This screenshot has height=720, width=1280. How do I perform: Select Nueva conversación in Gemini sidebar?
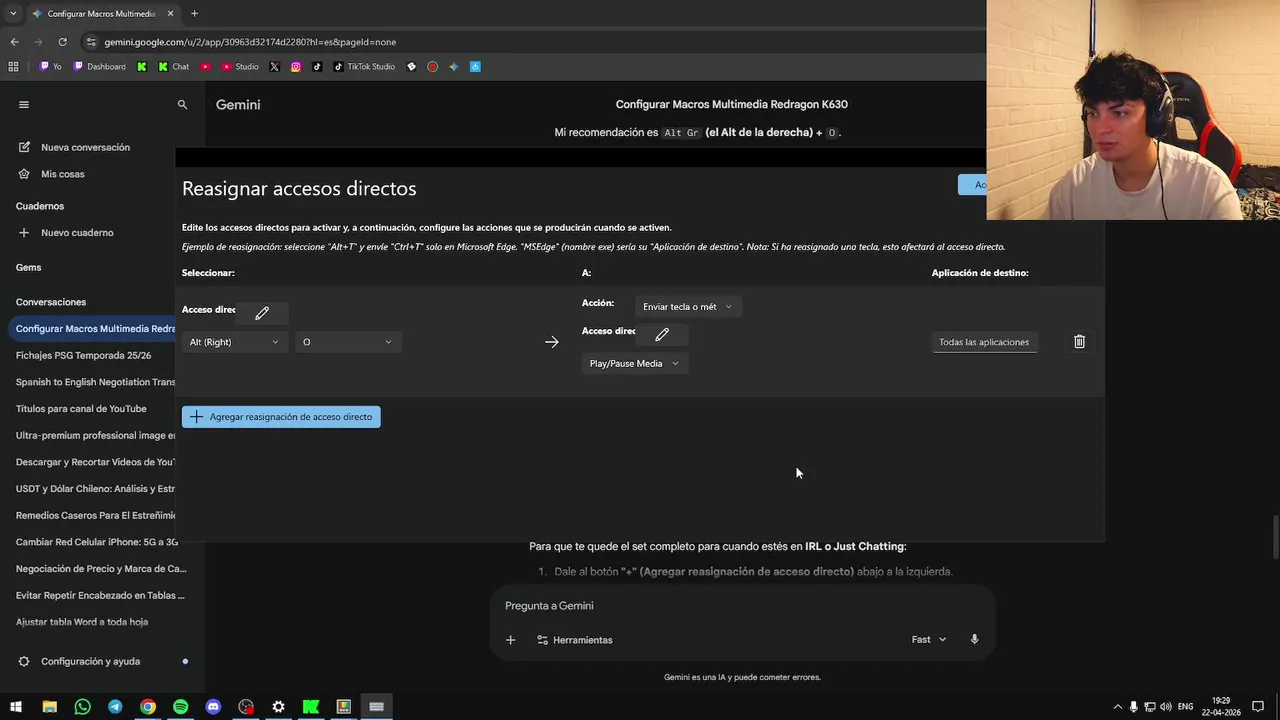coord(85,147)
